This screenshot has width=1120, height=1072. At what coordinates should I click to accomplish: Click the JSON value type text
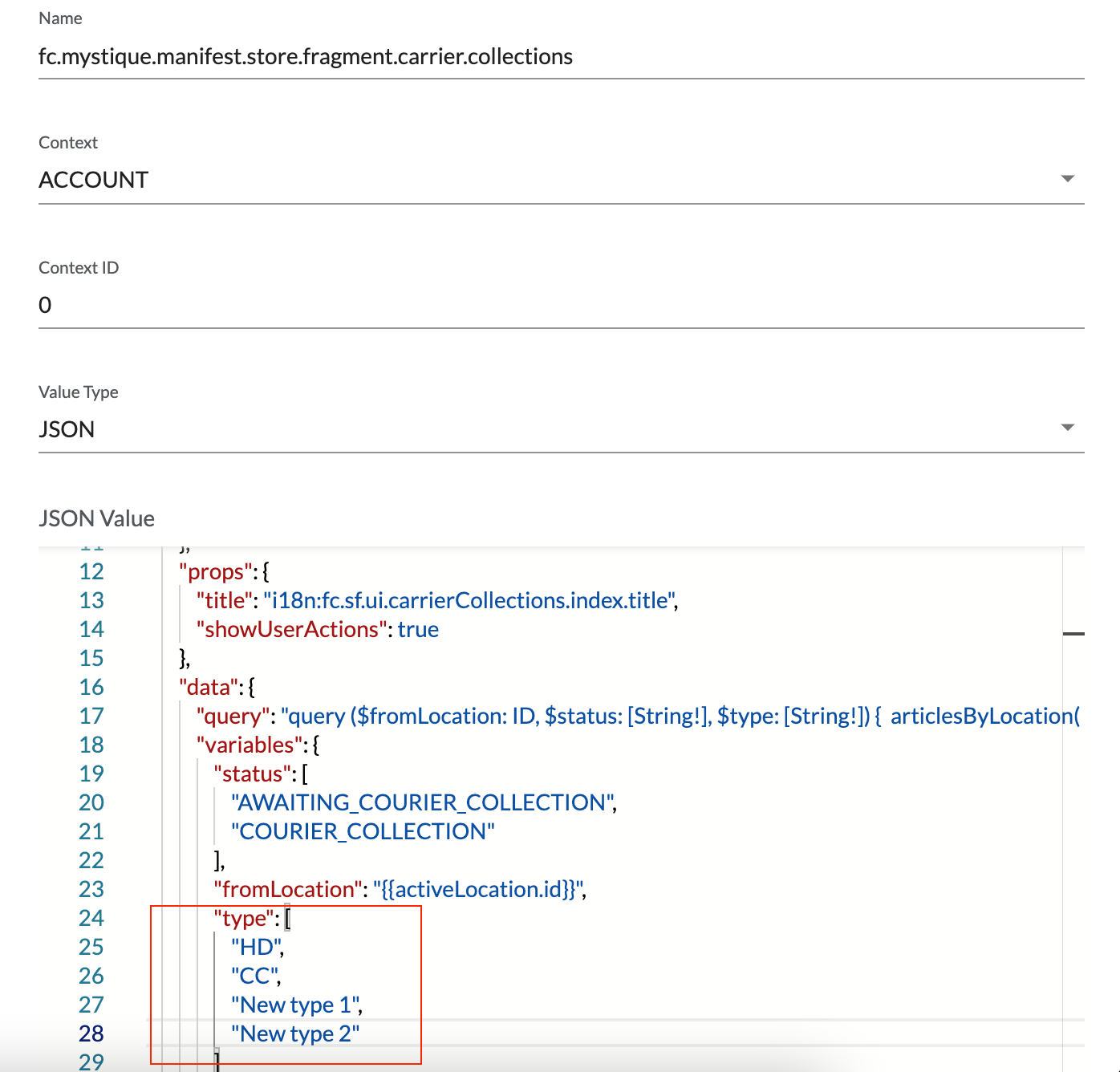pos(67,430)
